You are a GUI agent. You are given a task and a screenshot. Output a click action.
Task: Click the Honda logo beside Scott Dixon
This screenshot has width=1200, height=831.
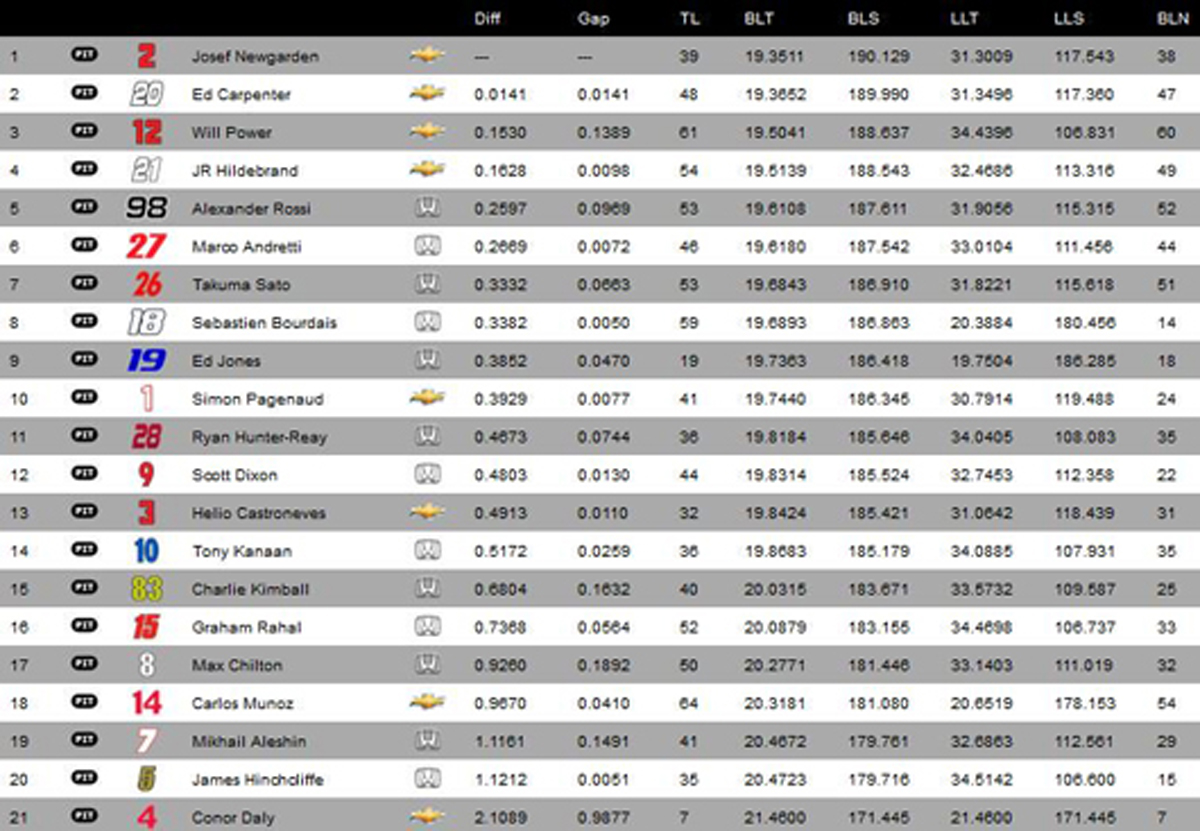(428, 474)
